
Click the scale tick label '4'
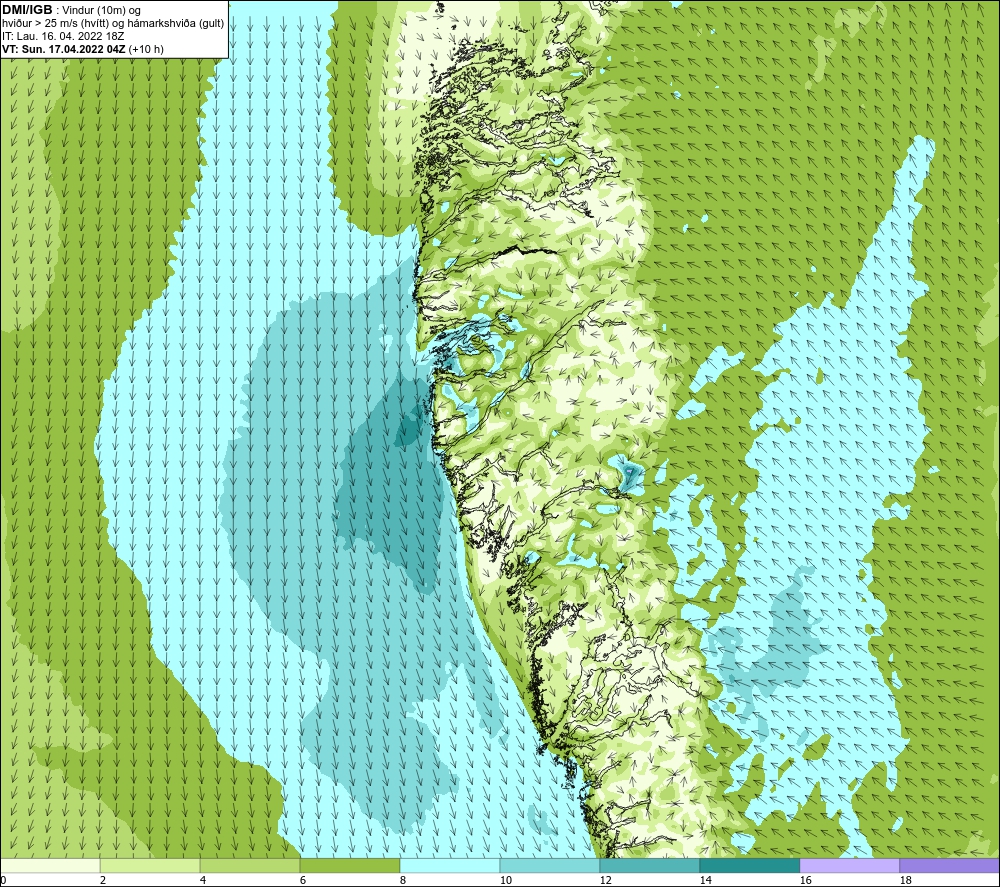(x=203, y=881)
